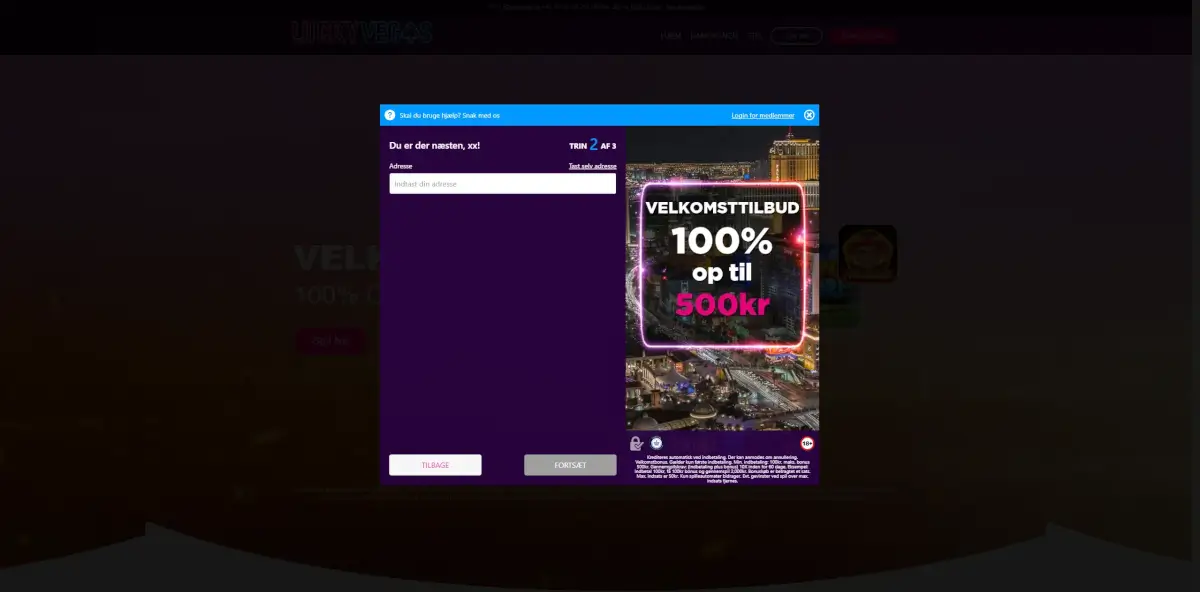
Task: Focus the "Indtast din adresse" field
Action: [502, 184]
